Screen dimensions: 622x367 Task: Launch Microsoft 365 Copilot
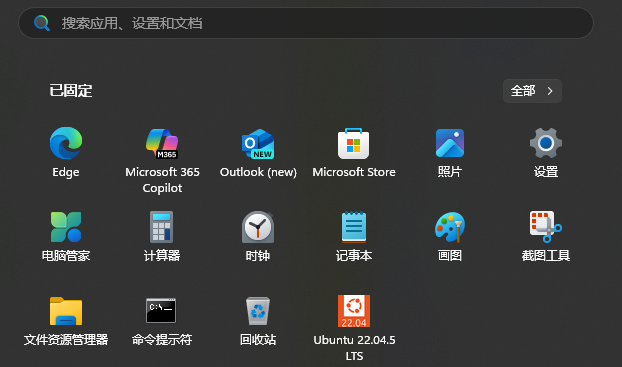162,144
